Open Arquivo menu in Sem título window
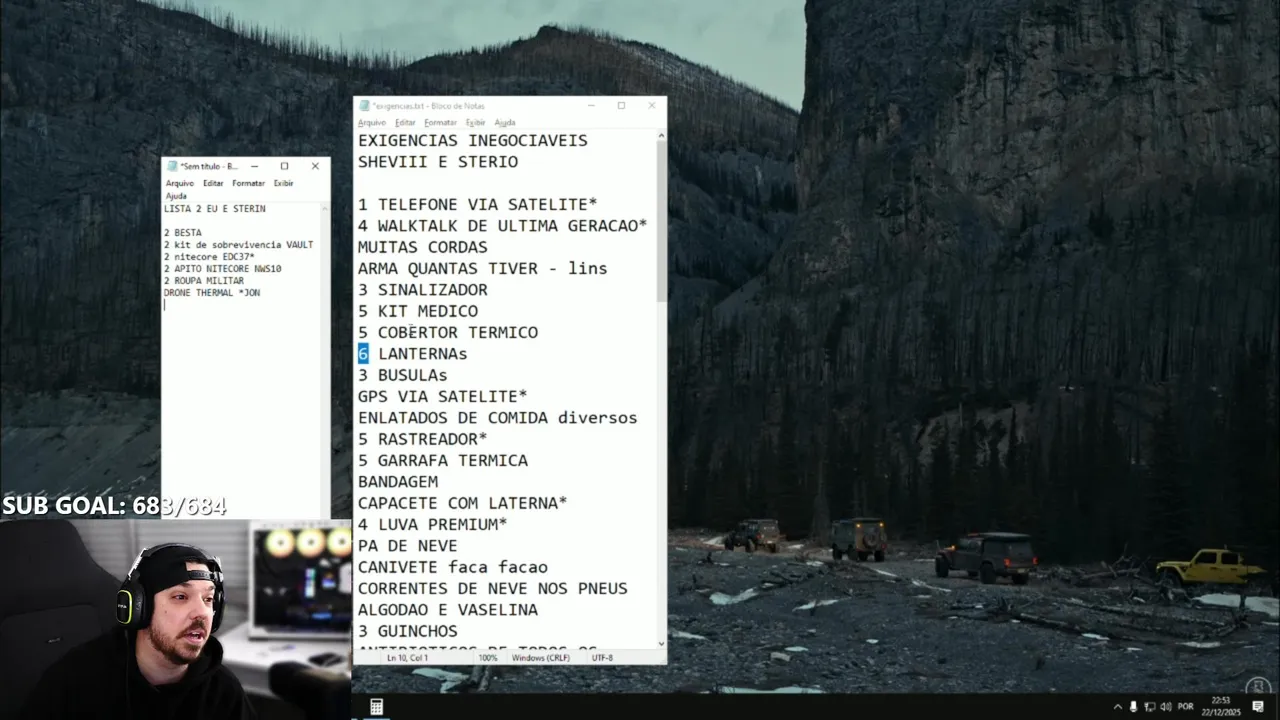Image resolution: width=1280 pixels, height=720 pixels. pos(180,183)
